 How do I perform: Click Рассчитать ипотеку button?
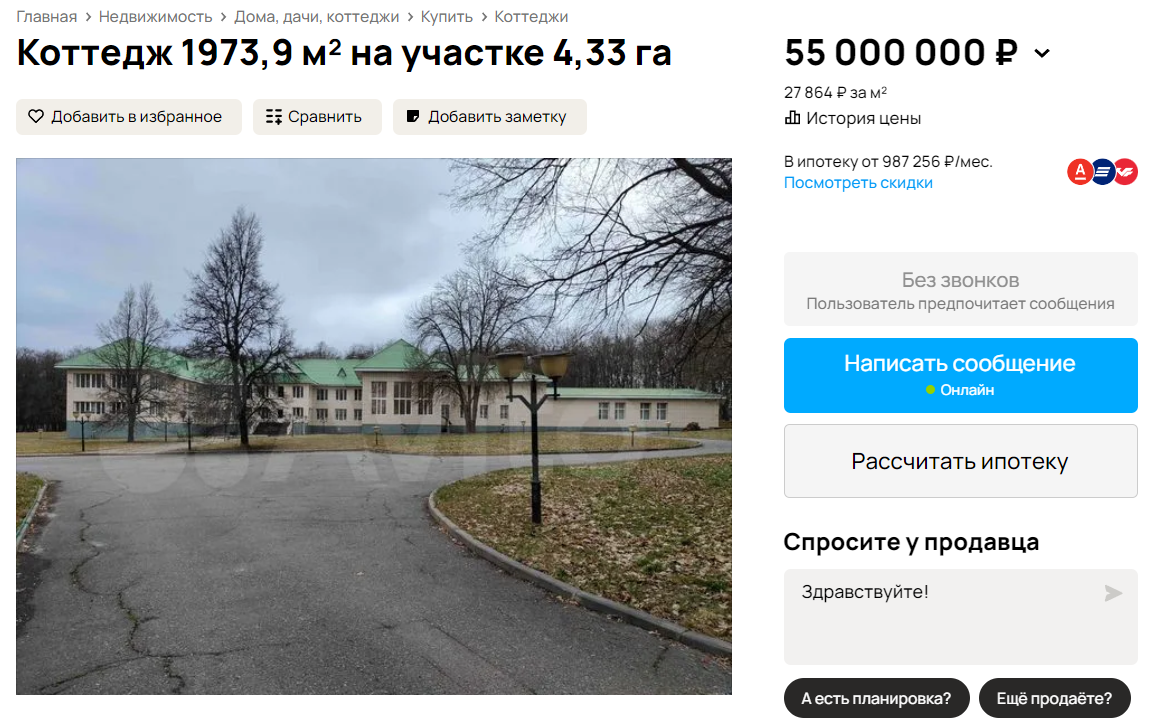[x=960, y=461]
